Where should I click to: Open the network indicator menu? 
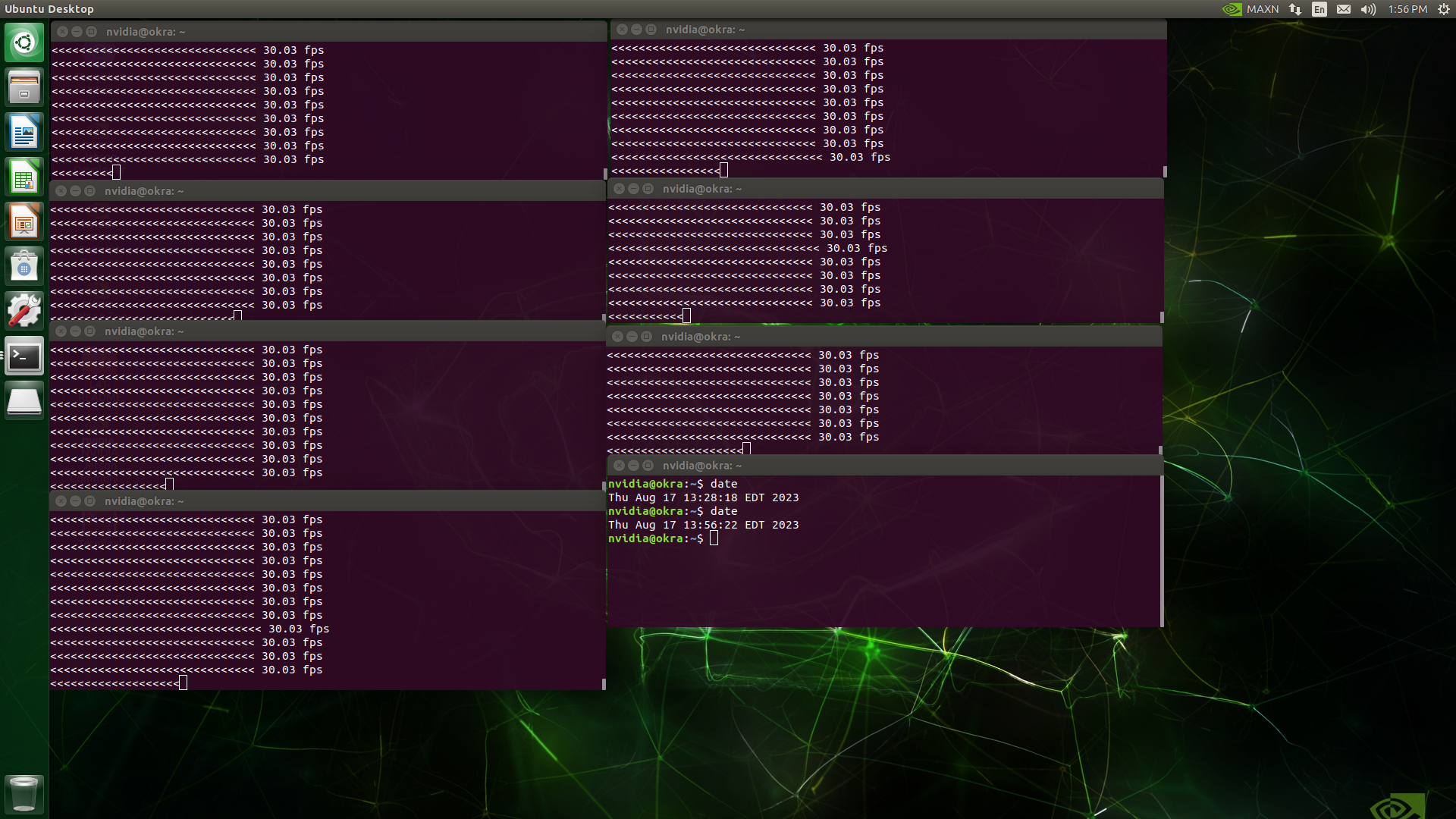[x=1295, y=9]
